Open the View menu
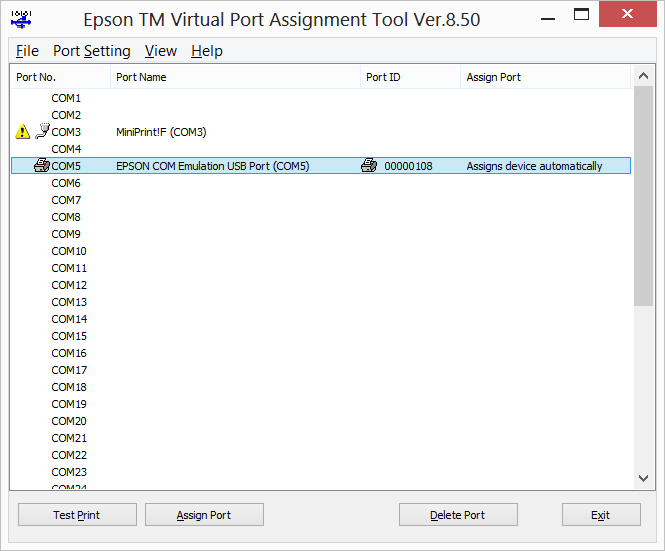This screenshot has height=551, width=665. coord(161,51)
